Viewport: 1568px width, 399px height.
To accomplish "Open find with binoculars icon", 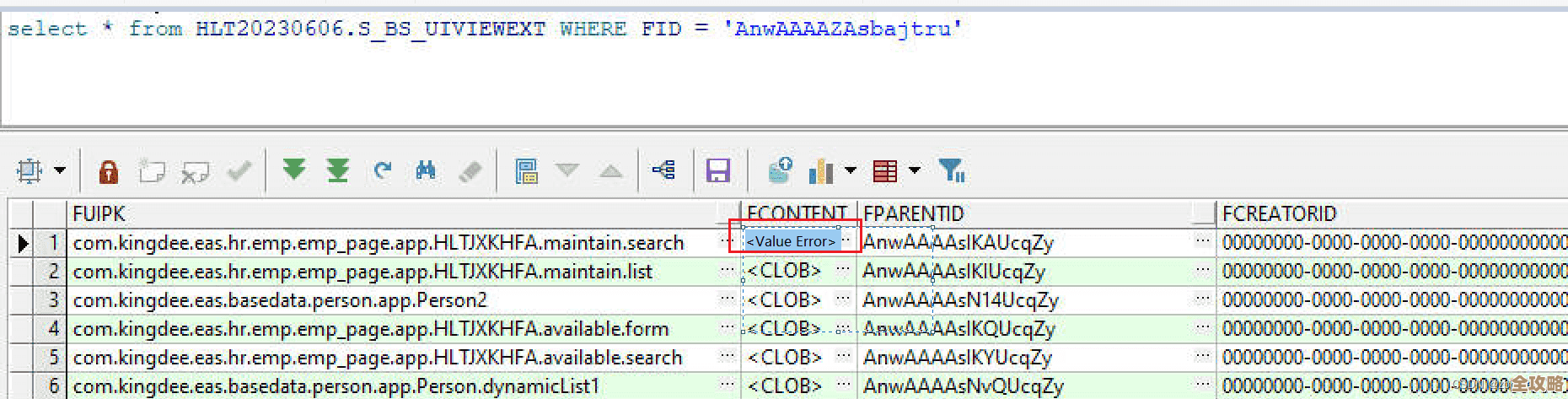I will 426,171.
